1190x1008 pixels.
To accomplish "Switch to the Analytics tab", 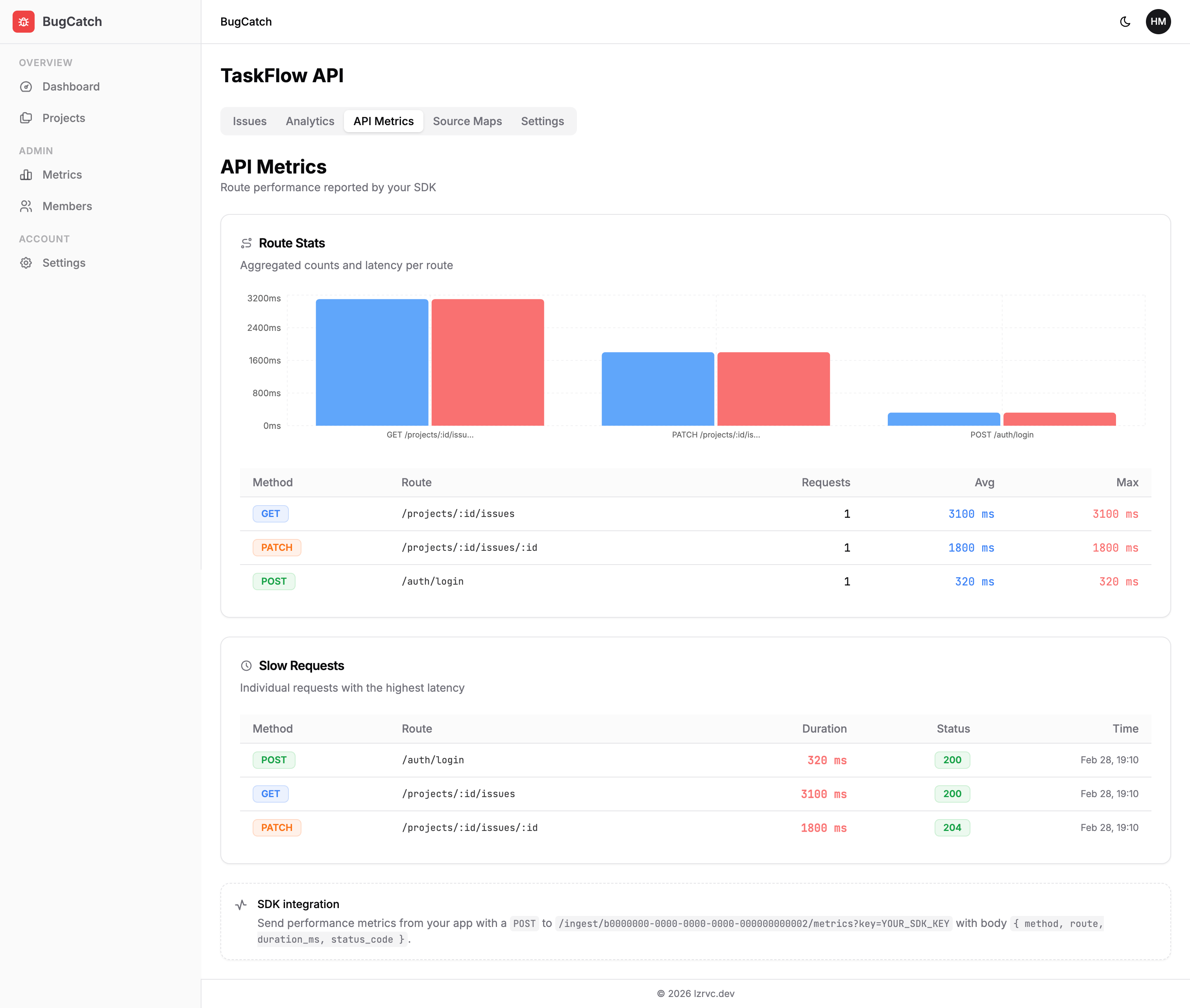I will click(x=310, y=121).
